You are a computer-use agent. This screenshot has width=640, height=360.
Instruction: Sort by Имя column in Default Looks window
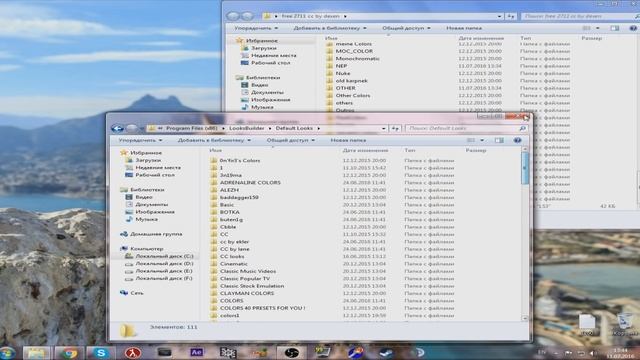pyautogui.click(x=215, y=151)
